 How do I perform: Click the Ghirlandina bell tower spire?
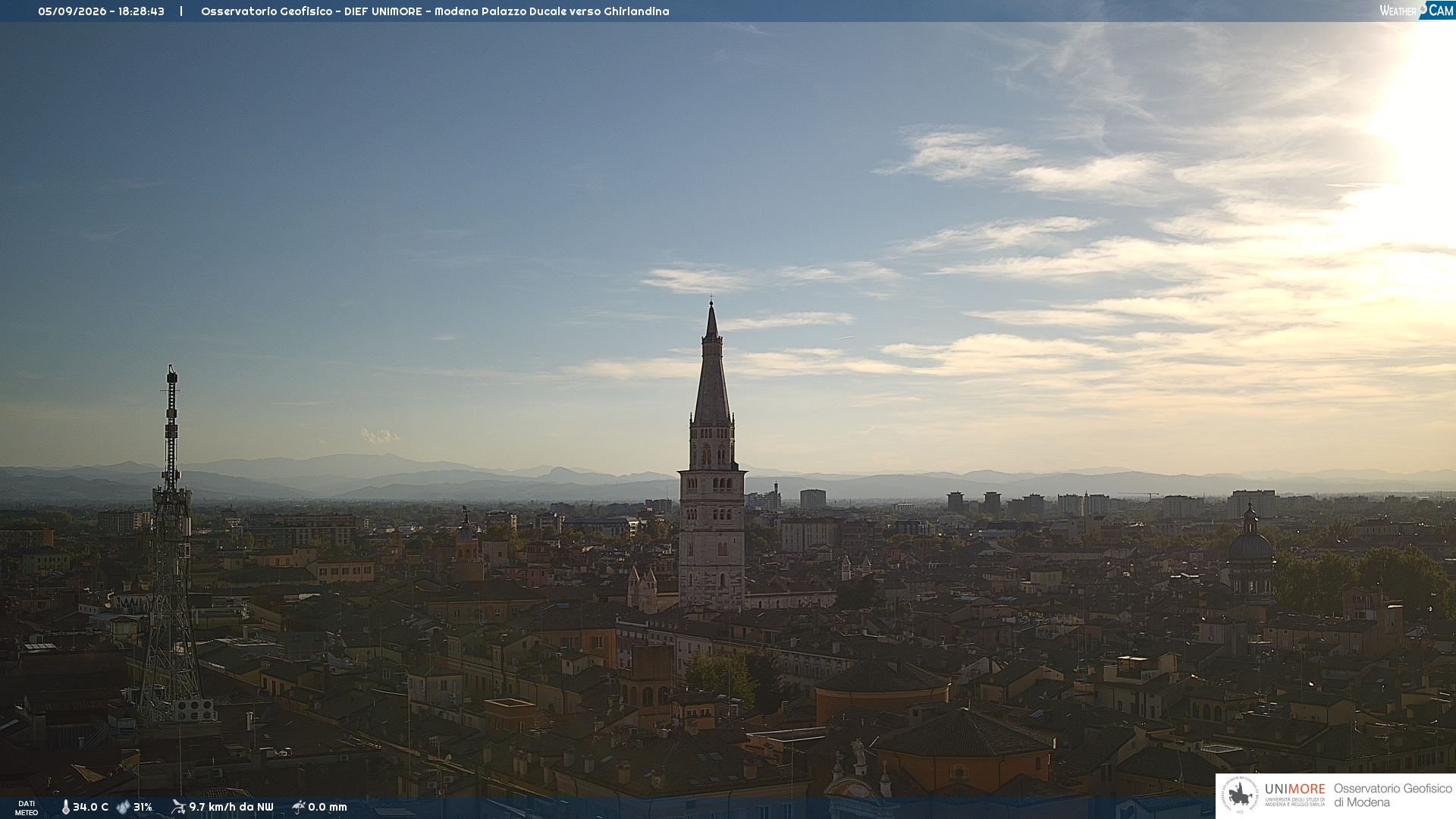[x=711, y=364]
